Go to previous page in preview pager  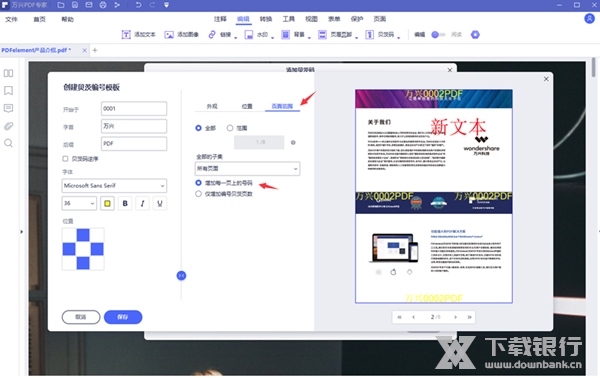tap(414, 317)
